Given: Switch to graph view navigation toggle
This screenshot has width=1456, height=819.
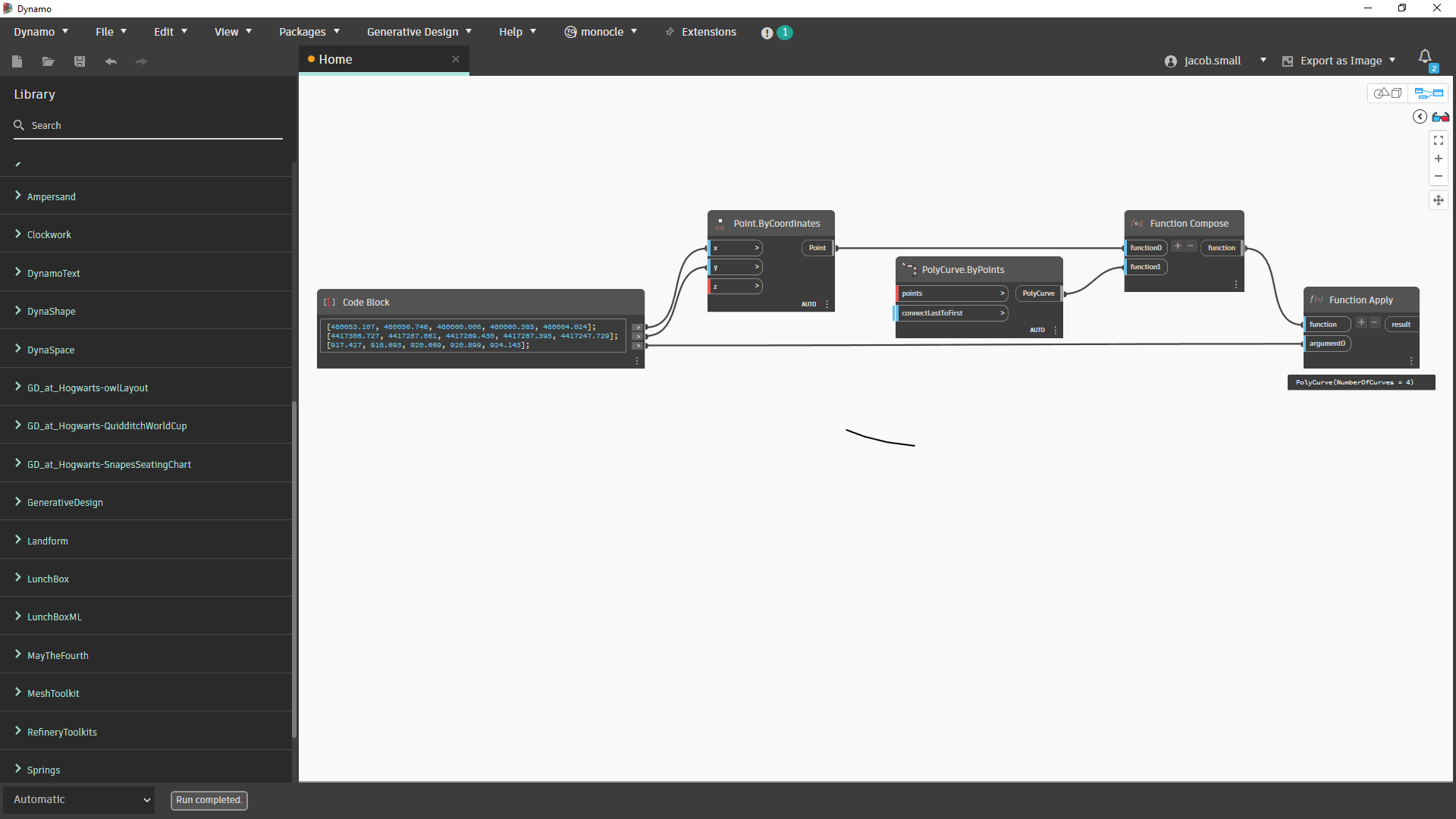Looking at the screenshot, I should [1428, 93].
